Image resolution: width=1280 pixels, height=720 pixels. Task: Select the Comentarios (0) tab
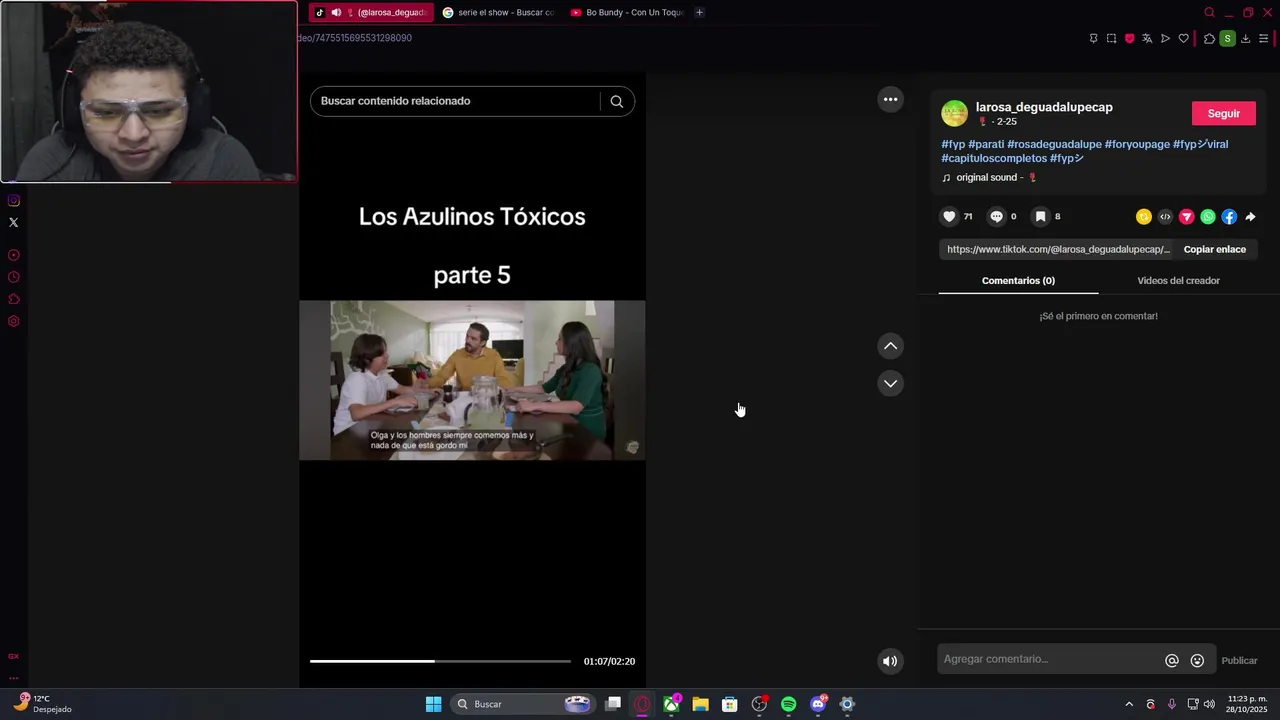click(x=1018, y=281)
